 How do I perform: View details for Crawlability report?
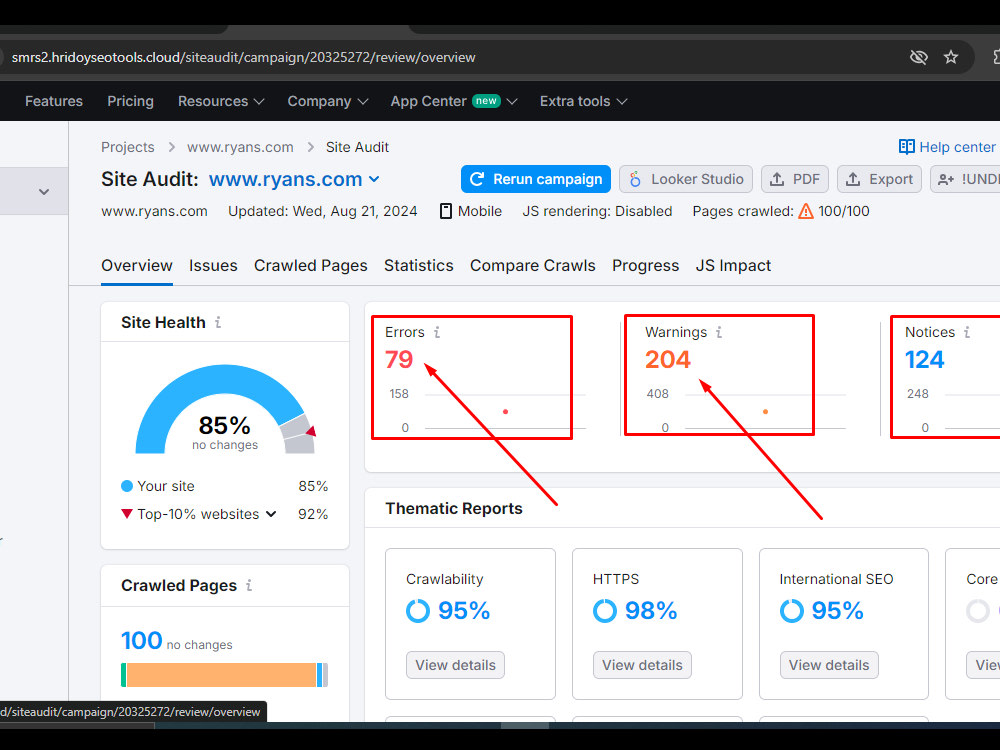pyautogui.click(x=455, y=665)
